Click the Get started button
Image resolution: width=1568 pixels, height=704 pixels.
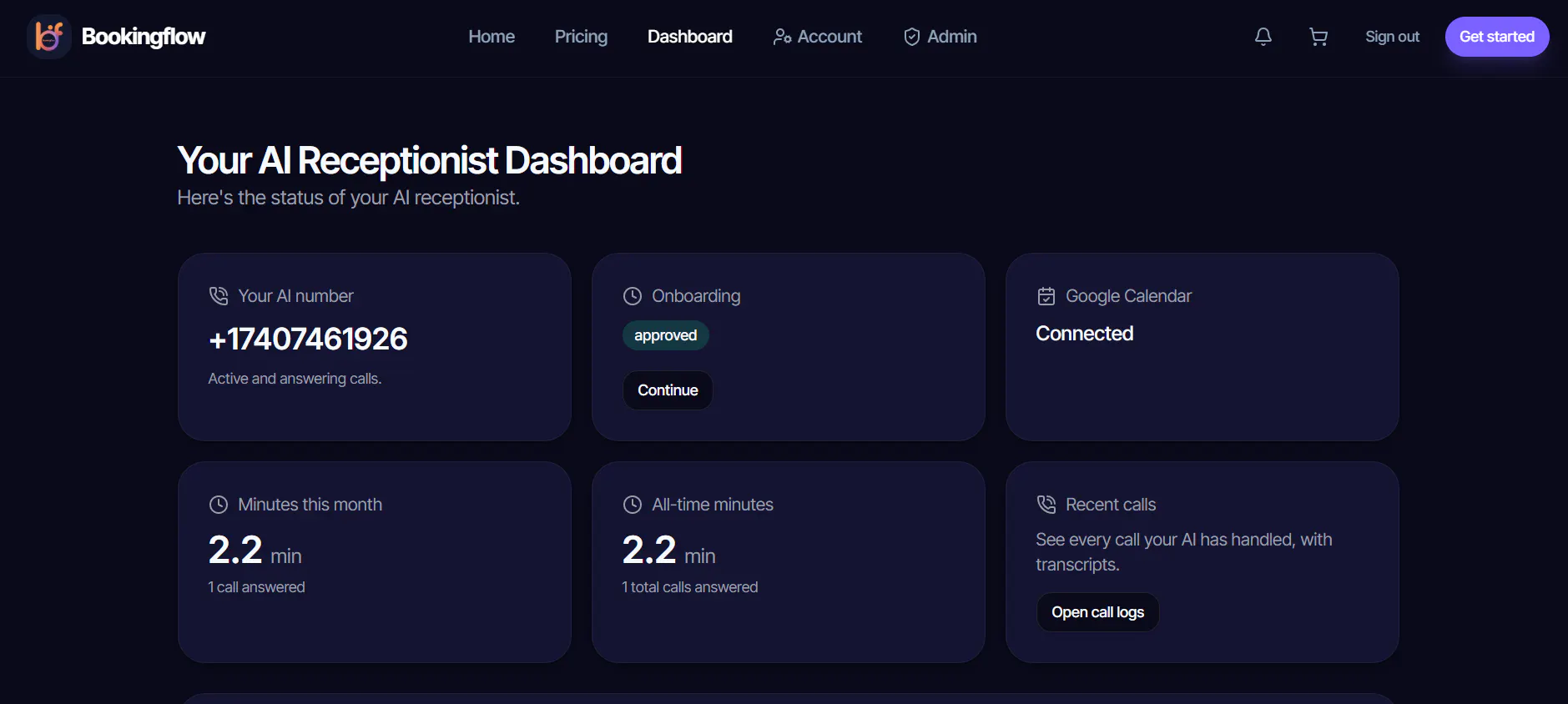tap(1497, 37)
